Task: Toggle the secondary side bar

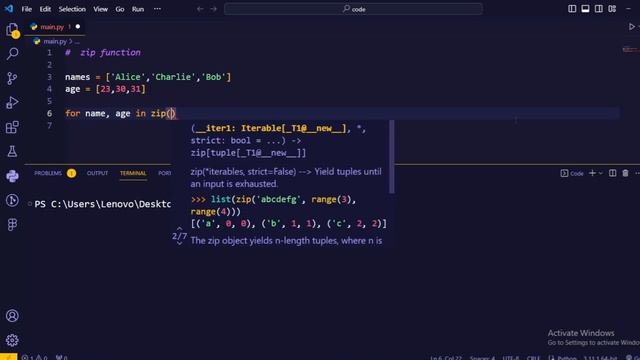Action: (x=598, y=9)
